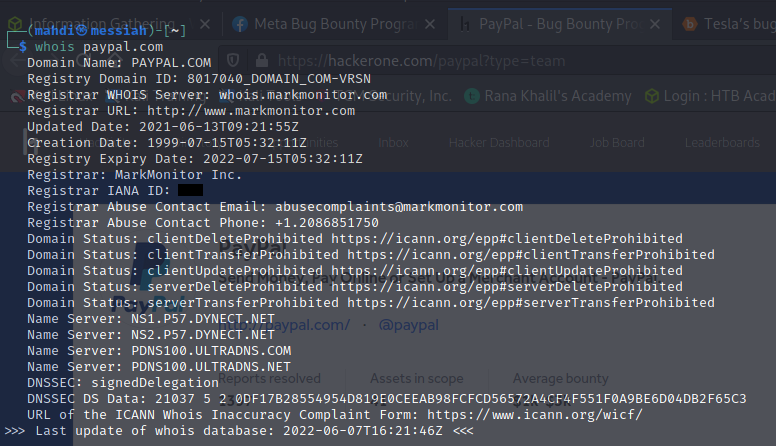The height and width of the screenshot is (446, 776).
Task: Switch to the Tesla's bug bounty tab
Action: 725,24
